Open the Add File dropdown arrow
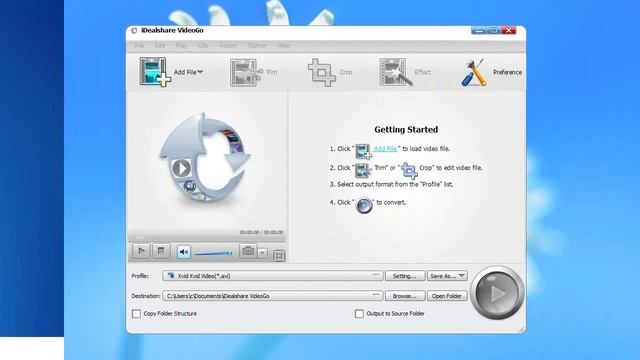 click(x=200, y=72)
